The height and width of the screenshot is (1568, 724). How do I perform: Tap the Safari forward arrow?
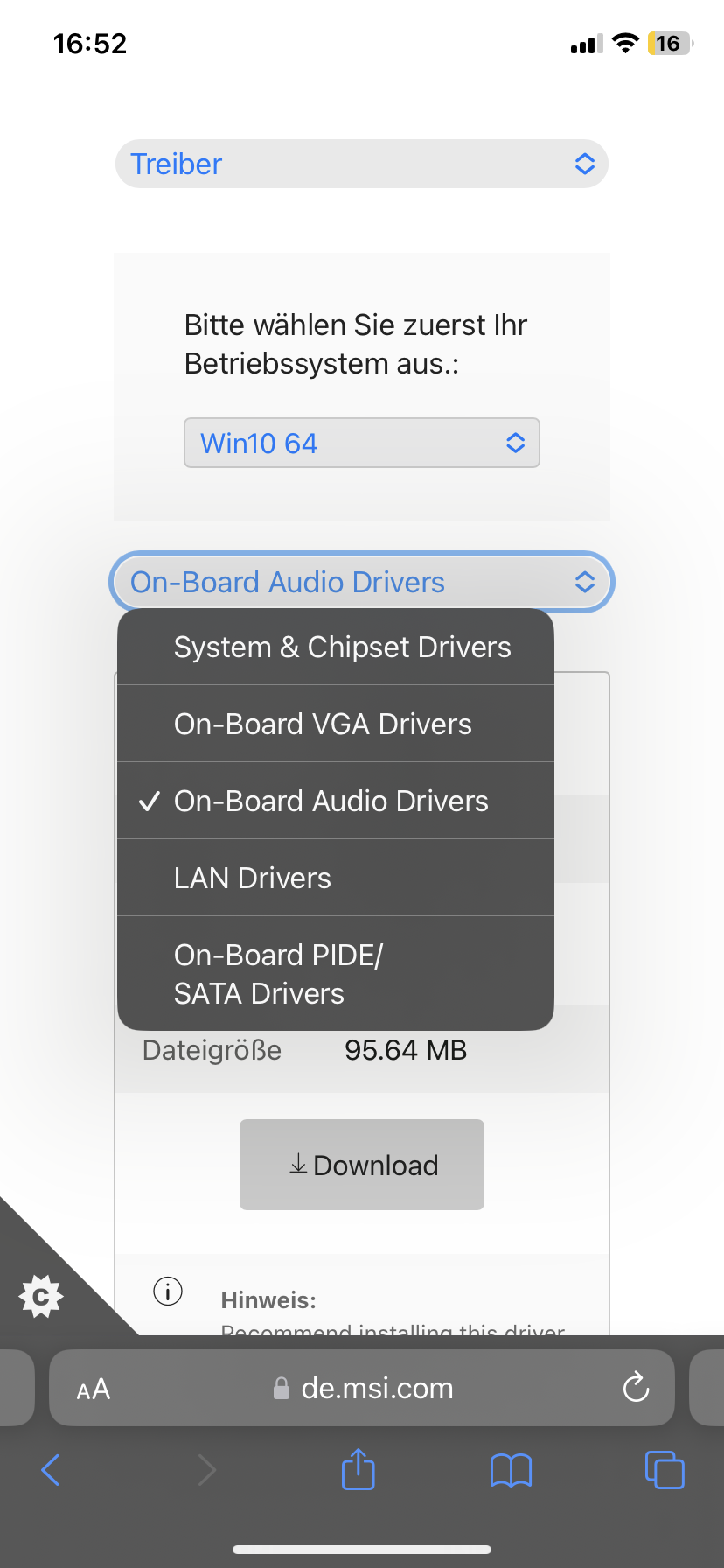[206, 1470]
